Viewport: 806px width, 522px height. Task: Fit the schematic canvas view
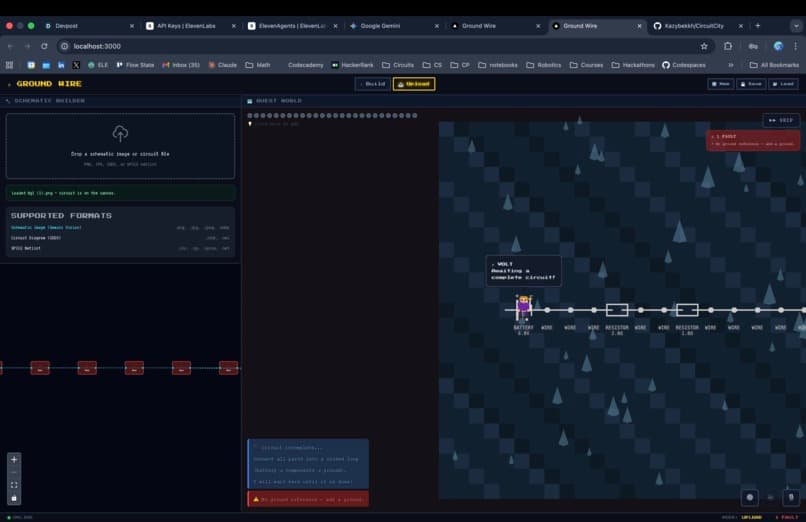pos(14,485)
